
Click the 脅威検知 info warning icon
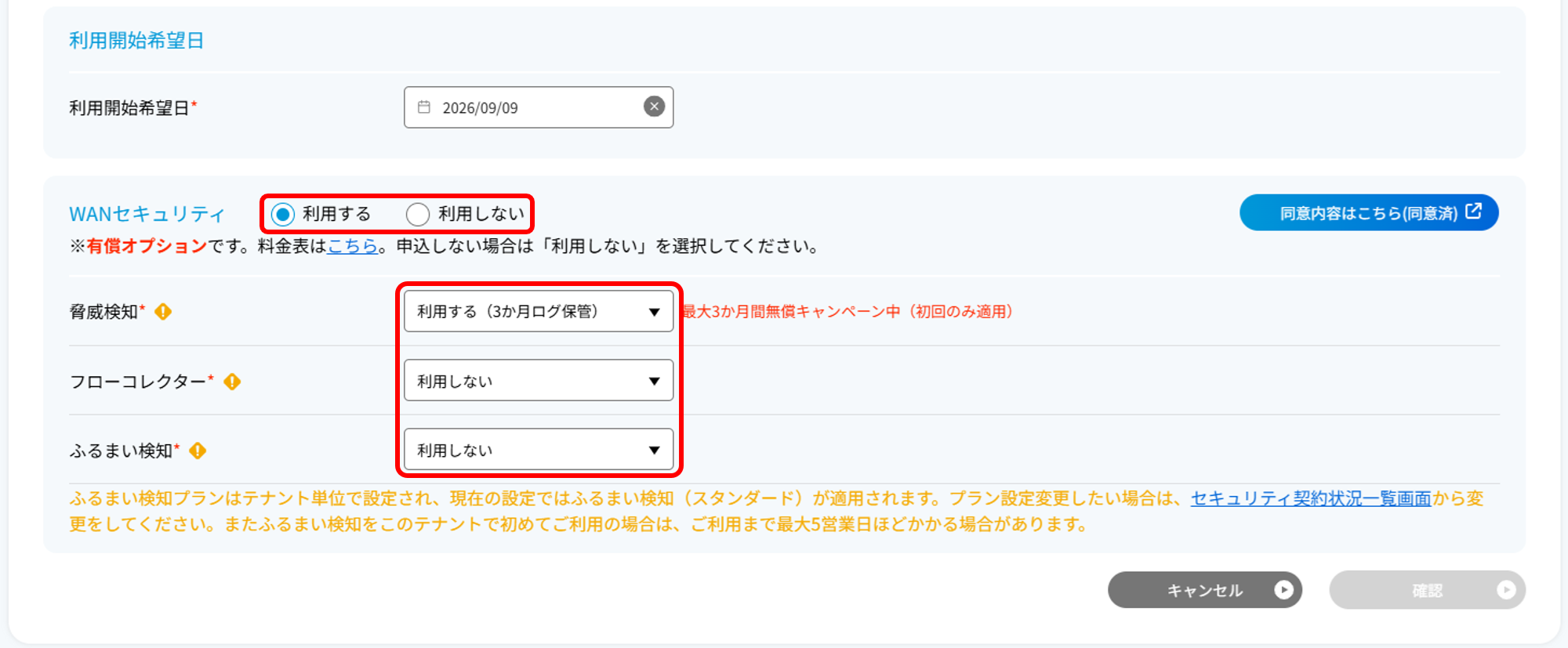[163, 312]
